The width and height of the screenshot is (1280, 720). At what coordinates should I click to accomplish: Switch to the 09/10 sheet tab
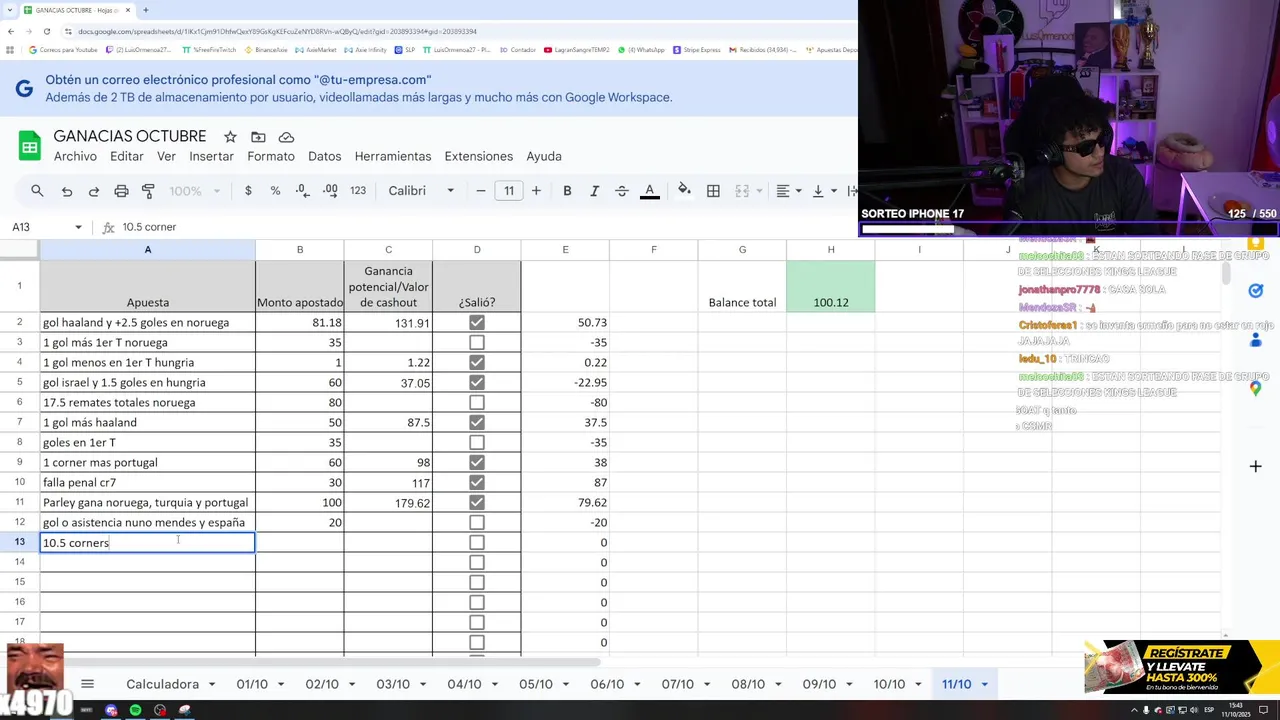click(x=819, y=684)
